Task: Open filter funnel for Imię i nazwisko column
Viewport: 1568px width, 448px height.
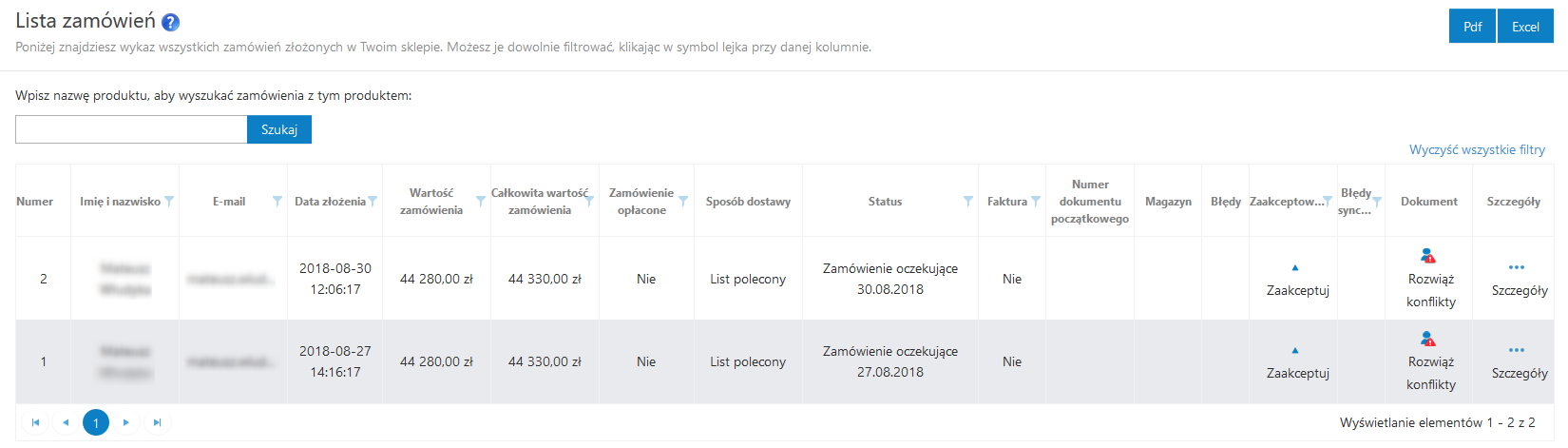Action: pos(169,202)
